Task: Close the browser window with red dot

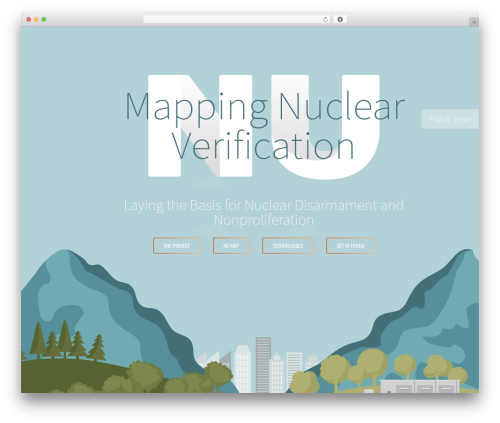Action: tap(29, 19)
